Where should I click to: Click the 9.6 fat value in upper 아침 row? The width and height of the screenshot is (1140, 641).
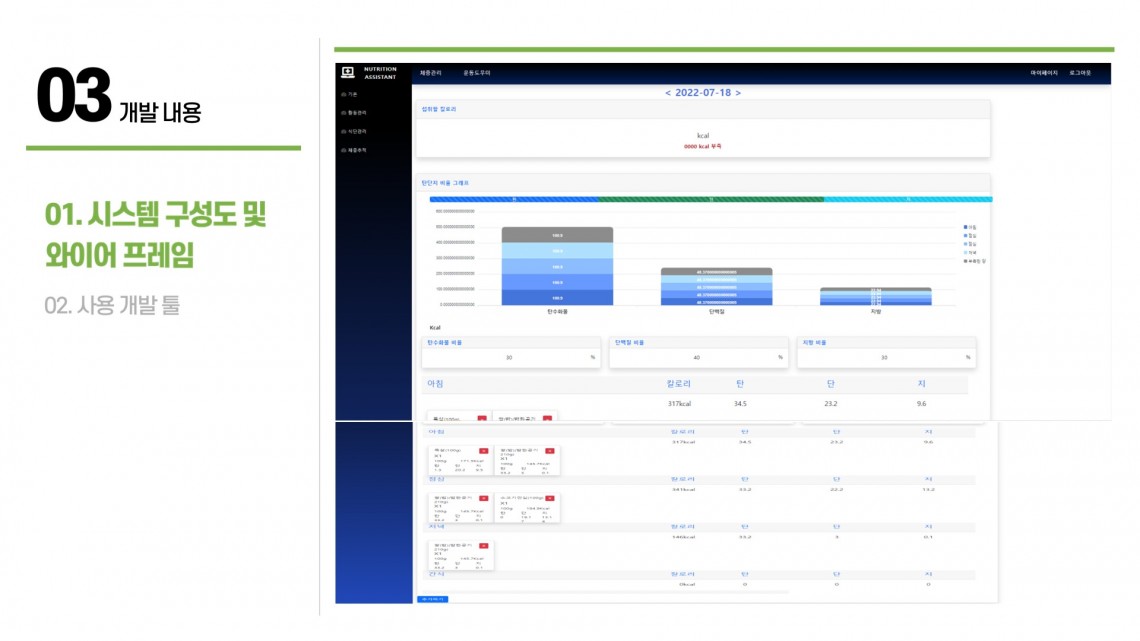(921, 403)
